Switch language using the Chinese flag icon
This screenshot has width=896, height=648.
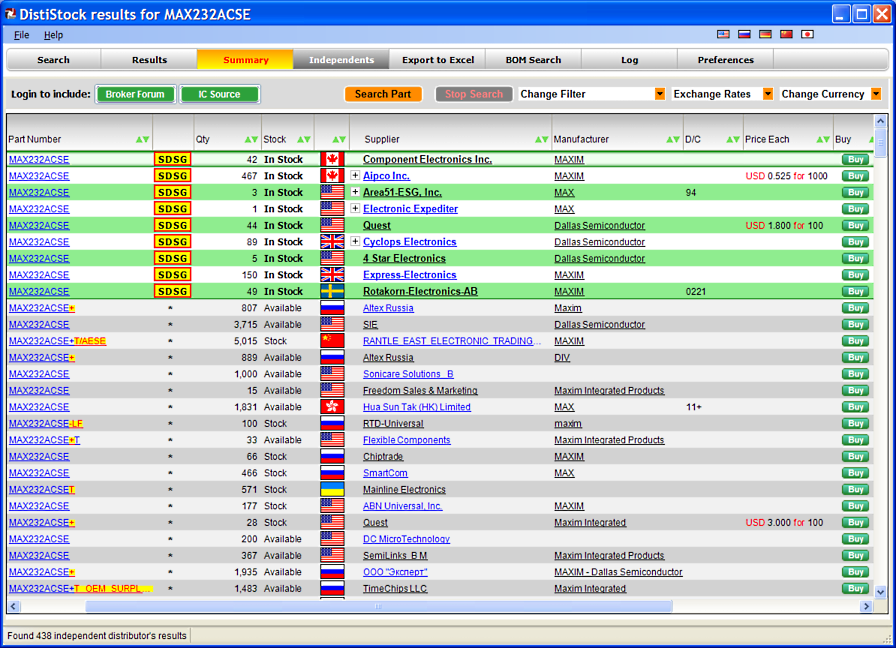point(786,34)
